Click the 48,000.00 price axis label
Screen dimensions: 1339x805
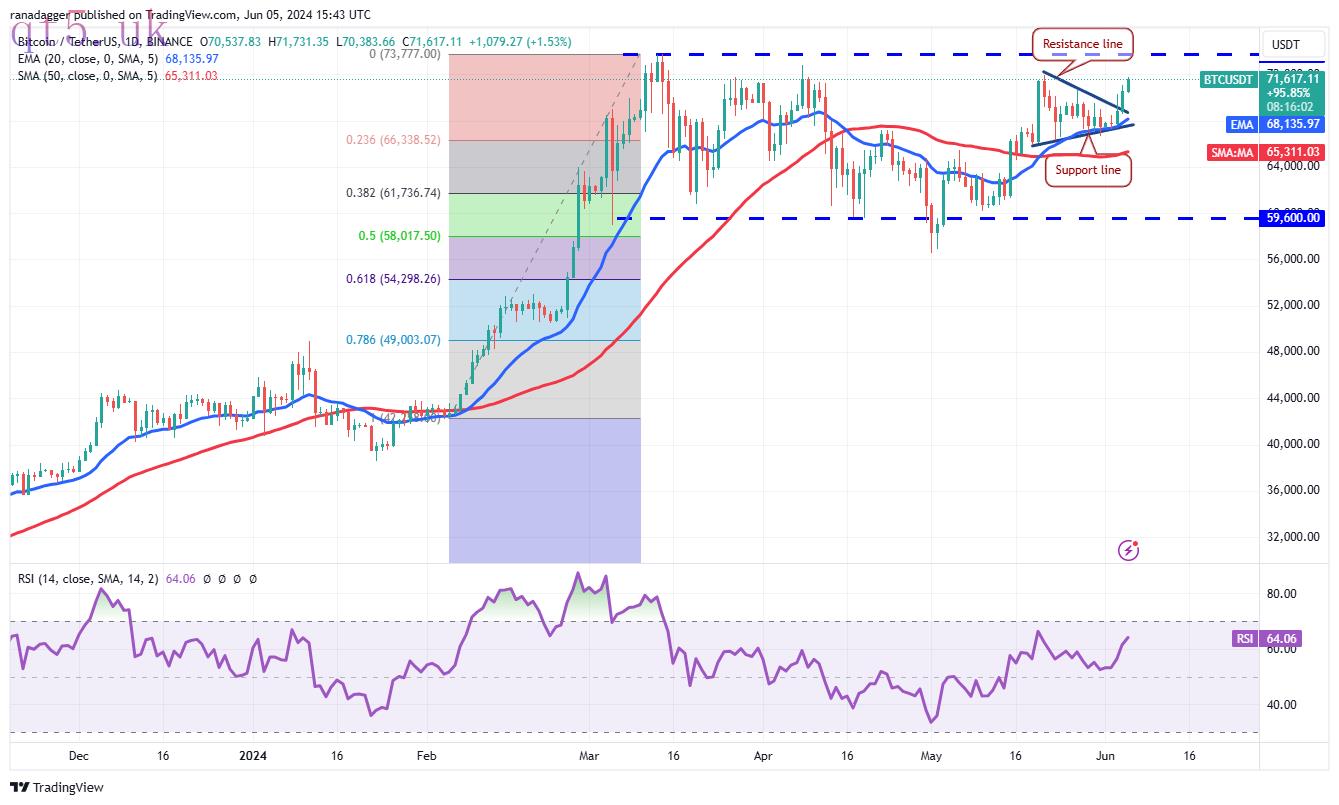click(1293, 351)
